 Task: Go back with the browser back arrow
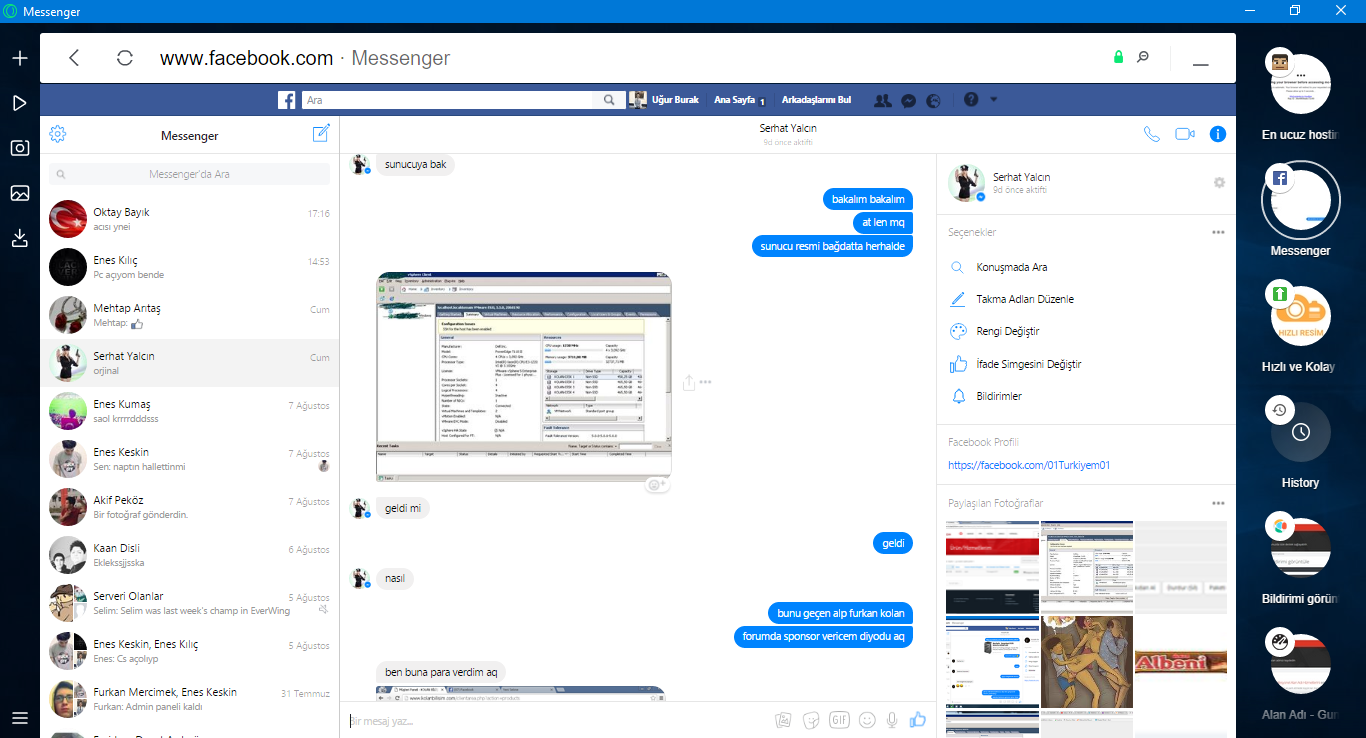click(x=74, y=58)
